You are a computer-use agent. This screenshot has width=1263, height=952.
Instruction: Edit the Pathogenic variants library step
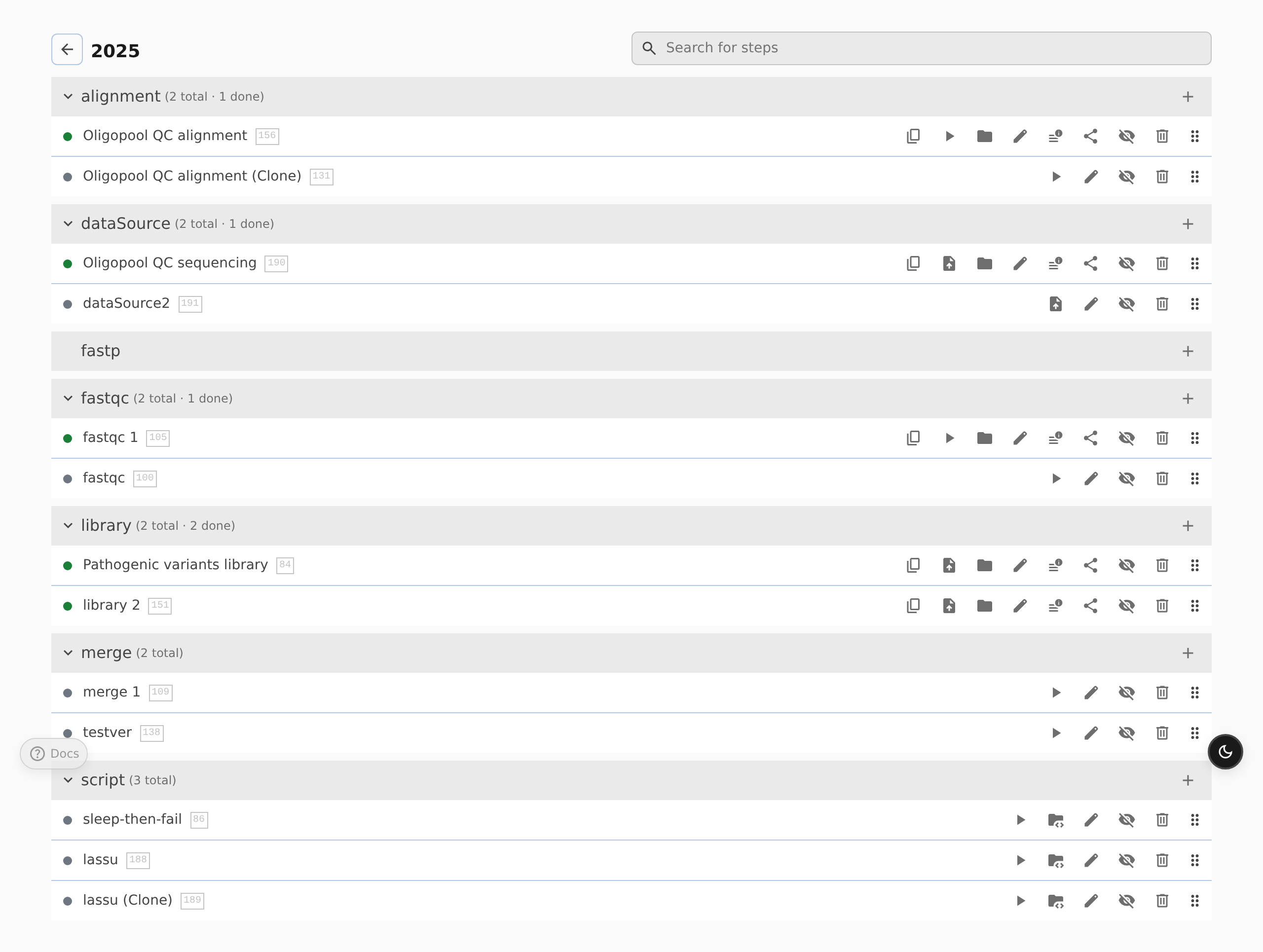coord(1020,565)
